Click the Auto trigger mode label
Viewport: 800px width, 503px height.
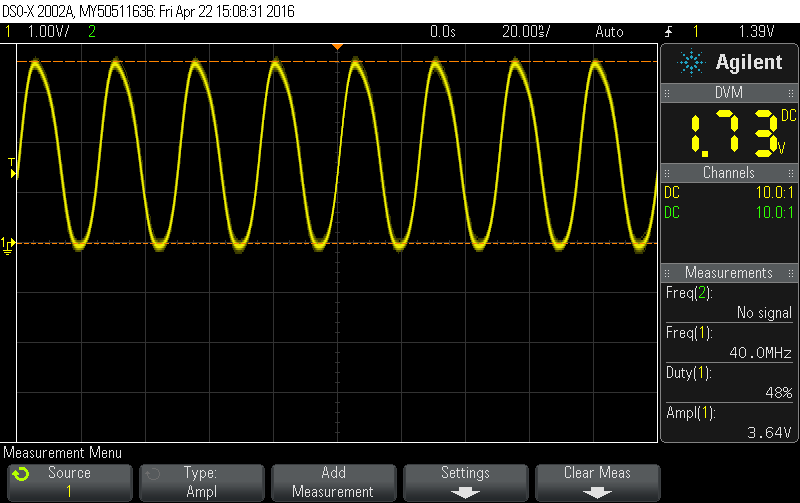(609, 32)
